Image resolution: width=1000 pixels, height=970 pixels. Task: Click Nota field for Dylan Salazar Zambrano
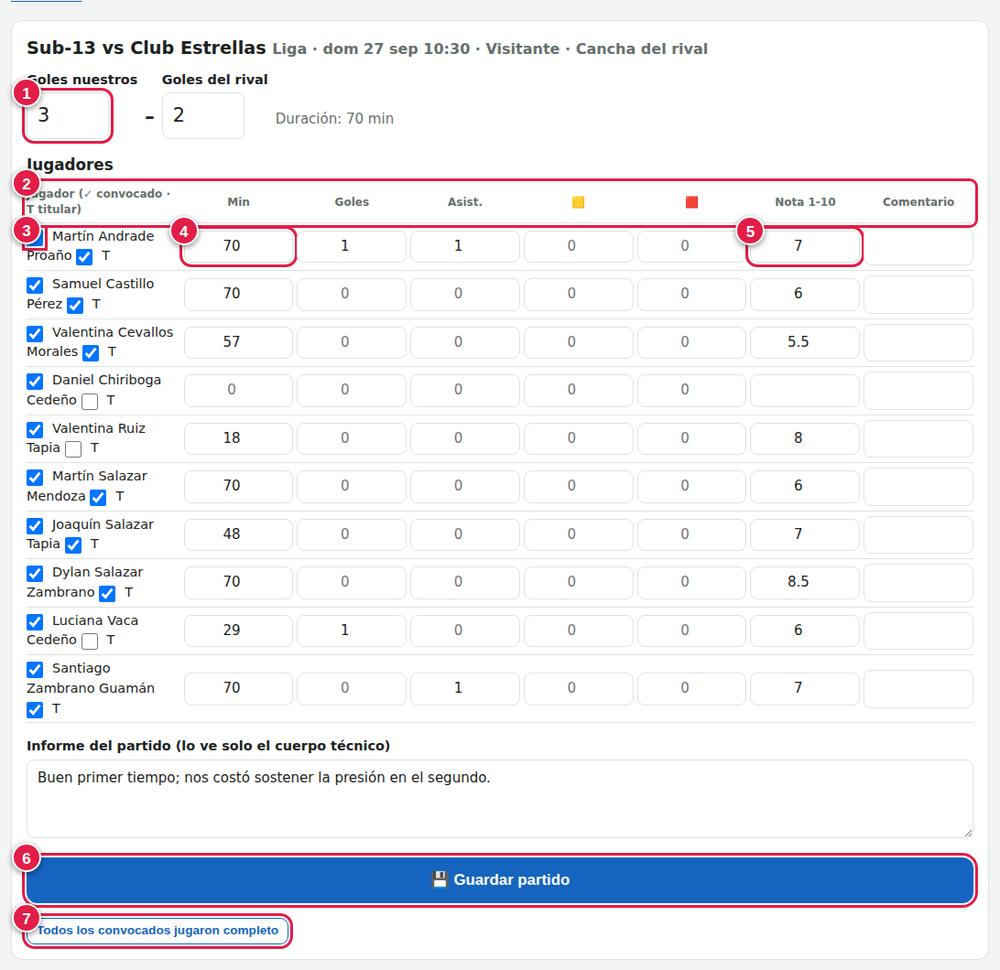point(805,582)
